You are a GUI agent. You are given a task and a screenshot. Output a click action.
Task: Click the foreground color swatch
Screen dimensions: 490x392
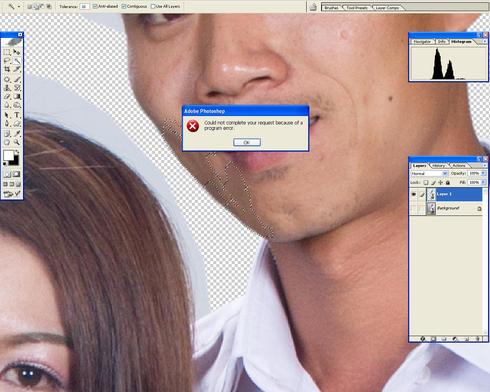tap(8, 155)
